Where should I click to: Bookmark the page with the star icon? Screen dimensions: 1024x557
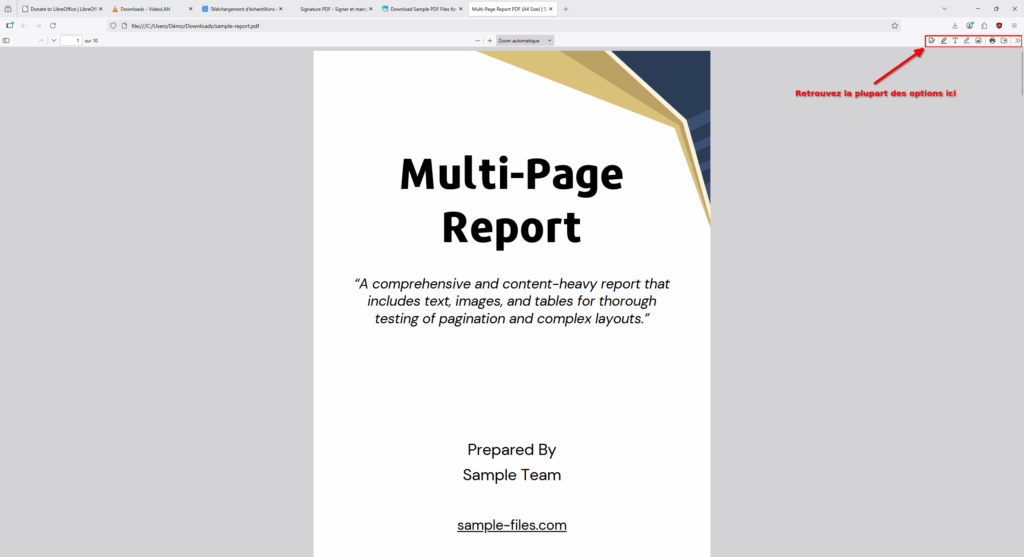894,25
